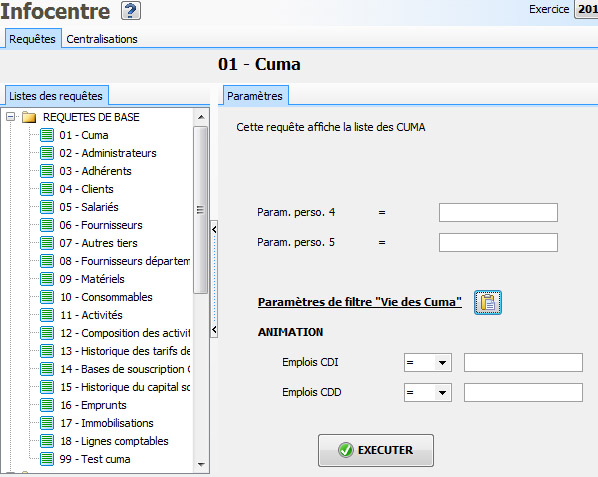Select the 01 - Cuma query icon
This screenshot has height=477, width=598.
click(47, 135)
